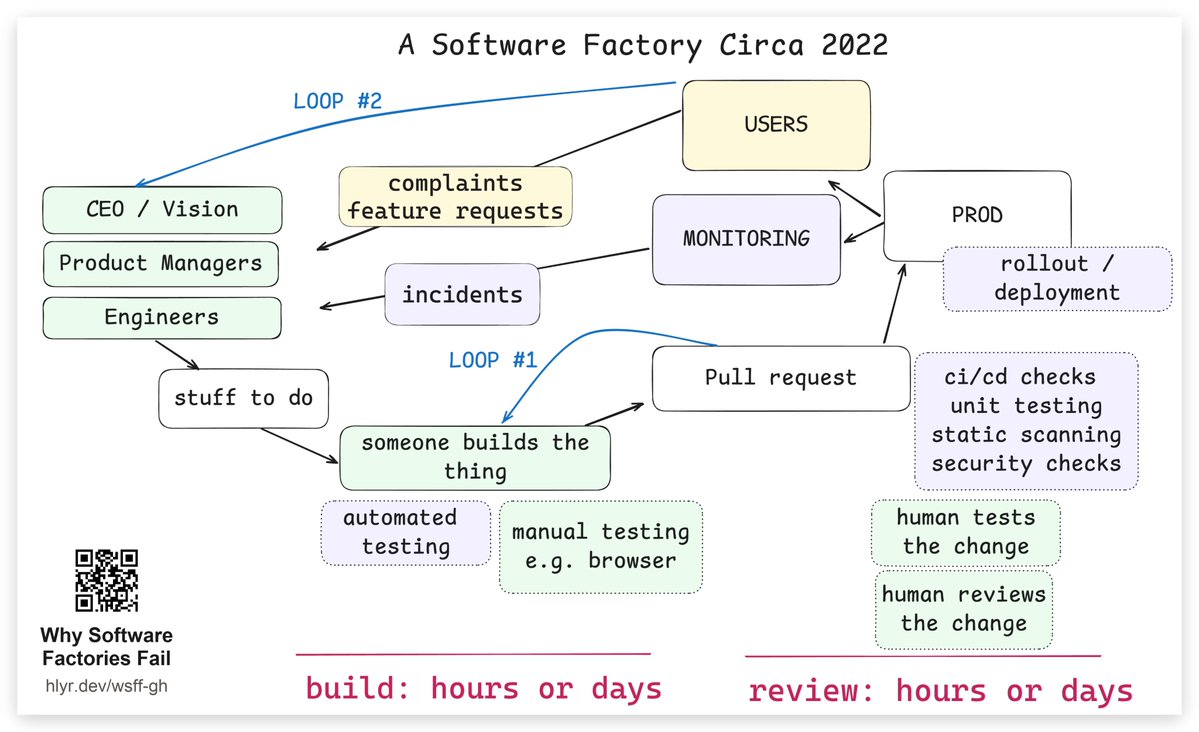This screenshot has width=1199, height=732.
Task: Click the rollout / deployment note
Action: click(1058, 278)
